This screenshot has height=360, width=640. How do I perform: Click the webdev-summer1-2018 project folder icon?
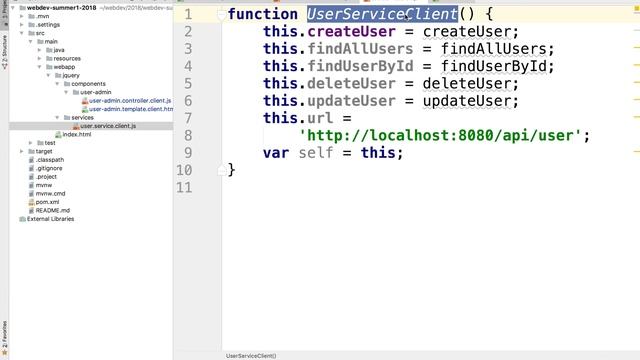tap(22, 8)
